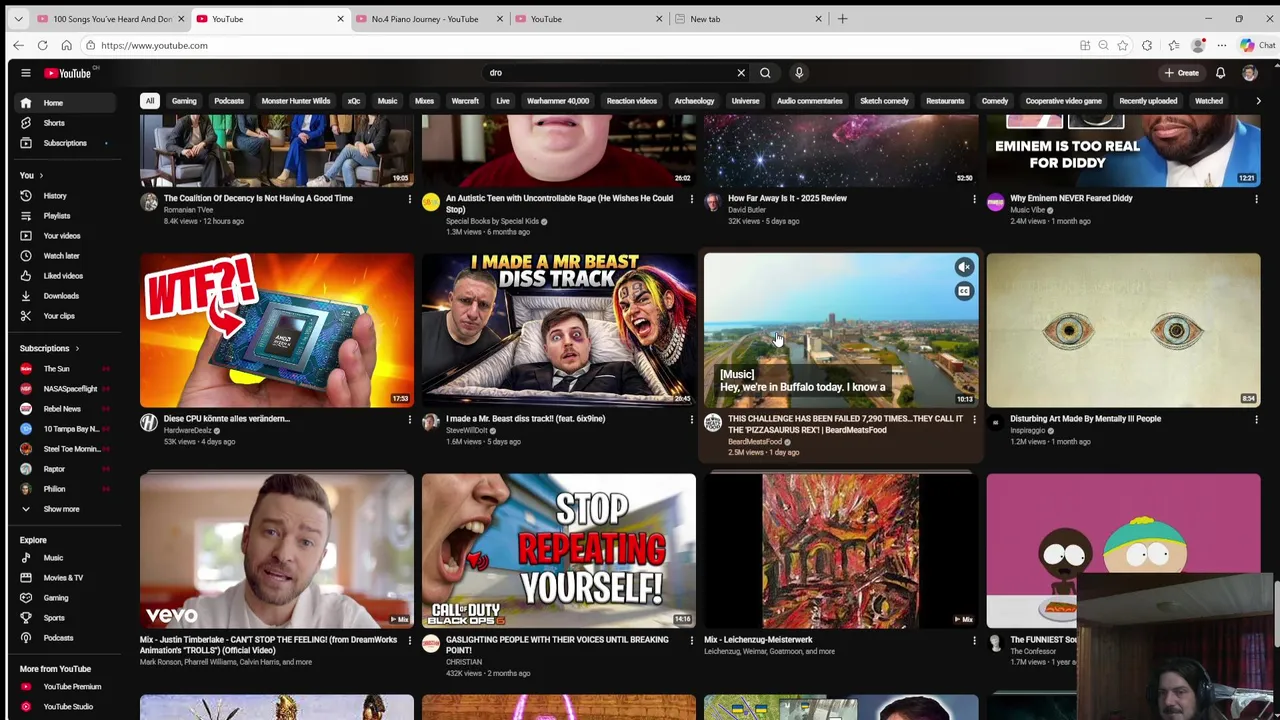1280x720 pixels.
Task: Click the YouTube search input field
Action: coord(610,73)
